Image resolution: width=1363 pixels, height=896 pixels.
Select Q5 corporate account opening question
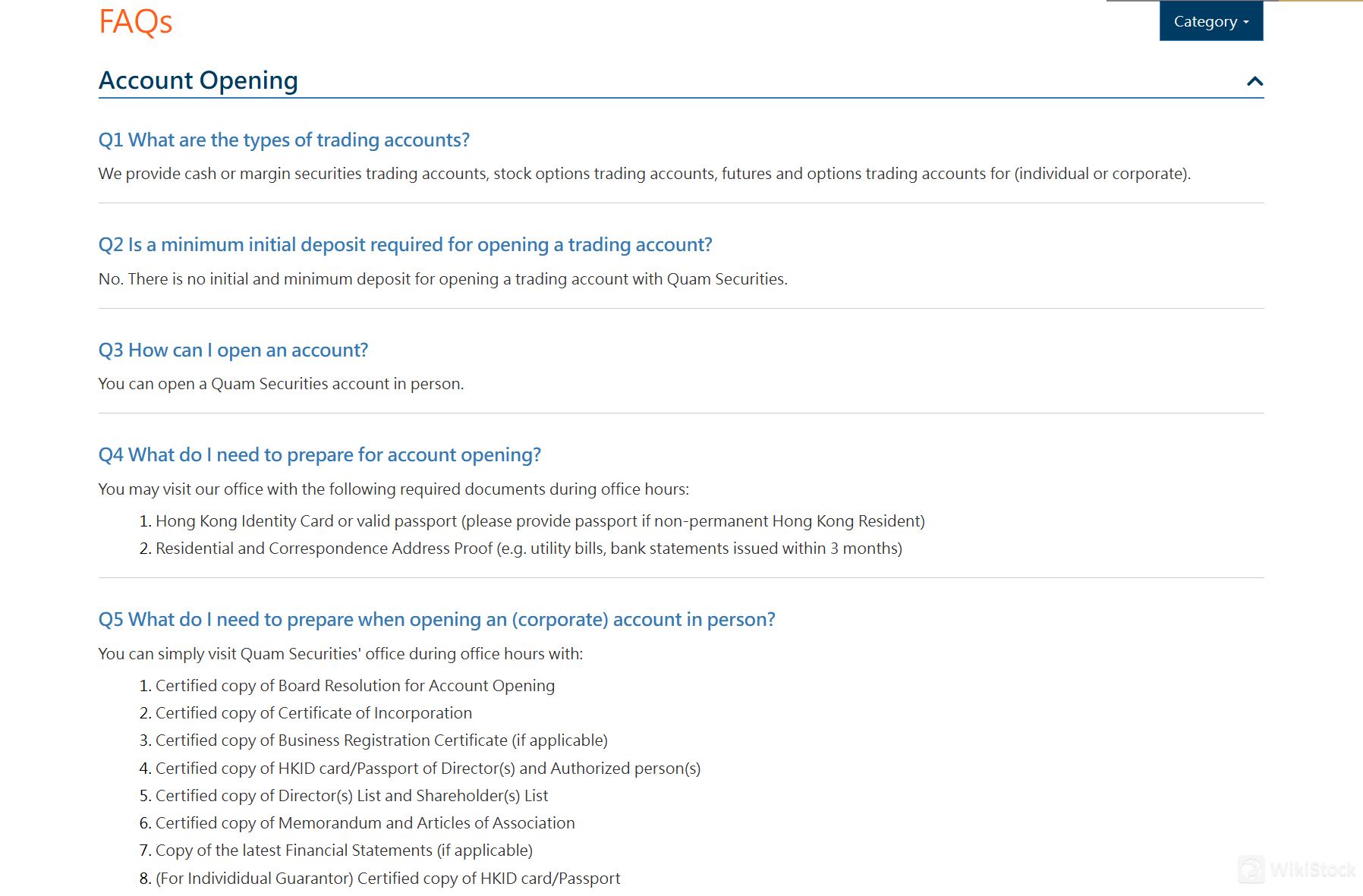[x=436, y=619]
